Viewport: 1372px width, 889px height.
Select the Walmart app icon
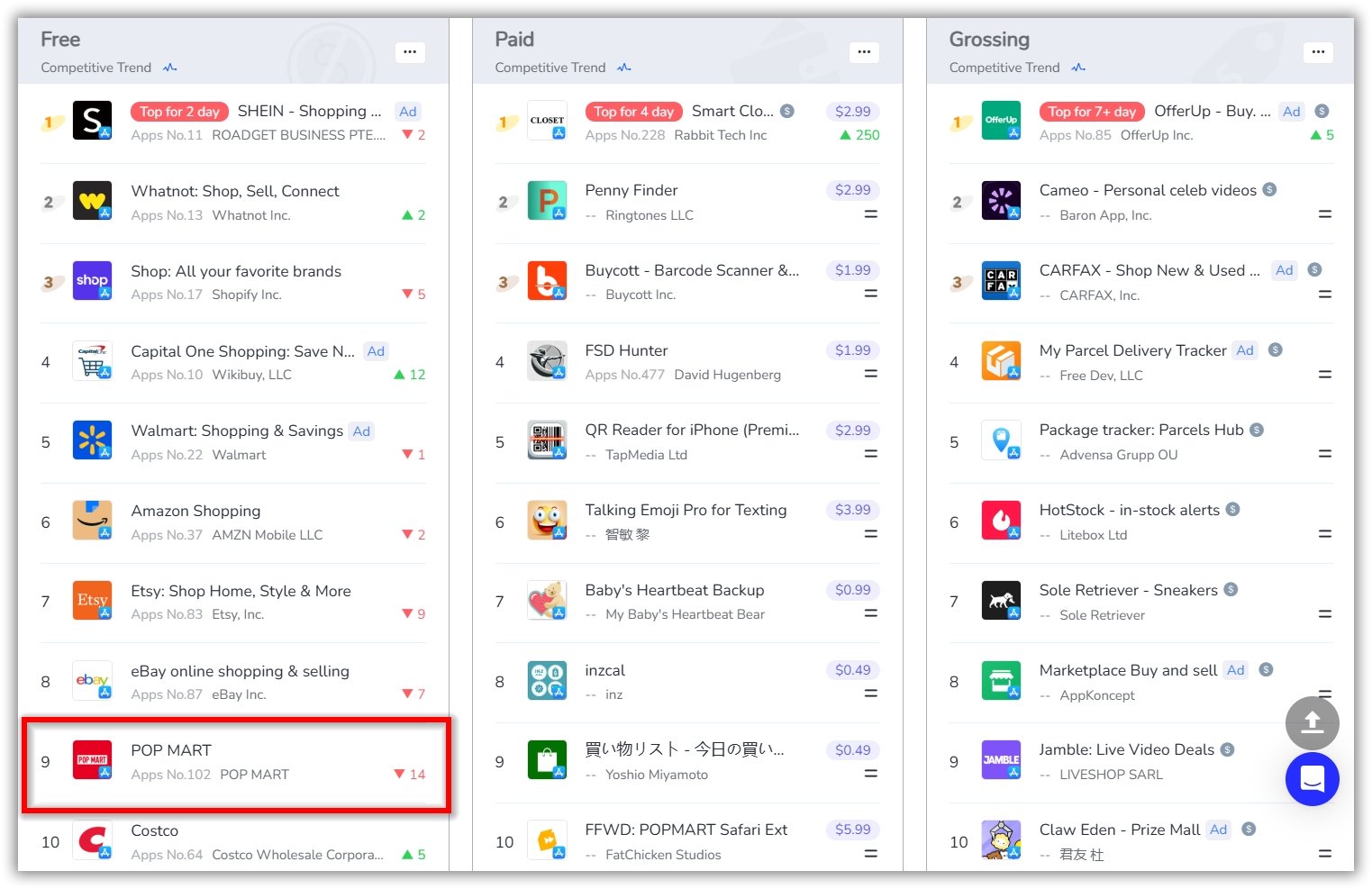click(92, 440)
